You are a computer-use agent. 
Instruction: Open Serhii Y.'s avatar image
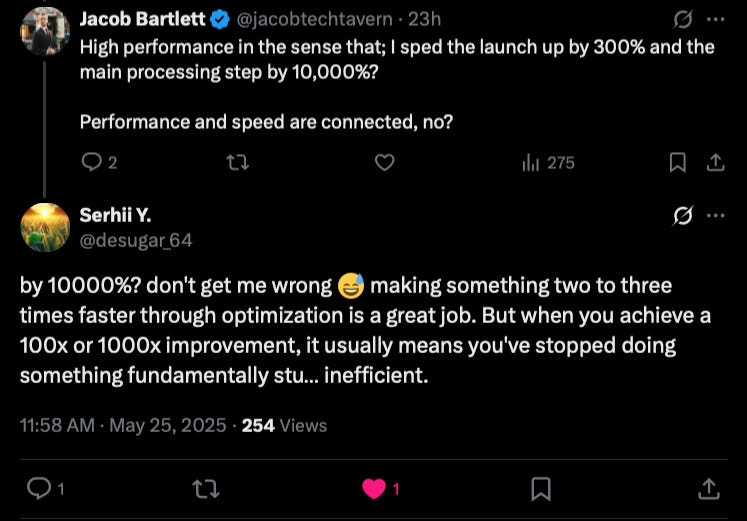pos(44,227)
